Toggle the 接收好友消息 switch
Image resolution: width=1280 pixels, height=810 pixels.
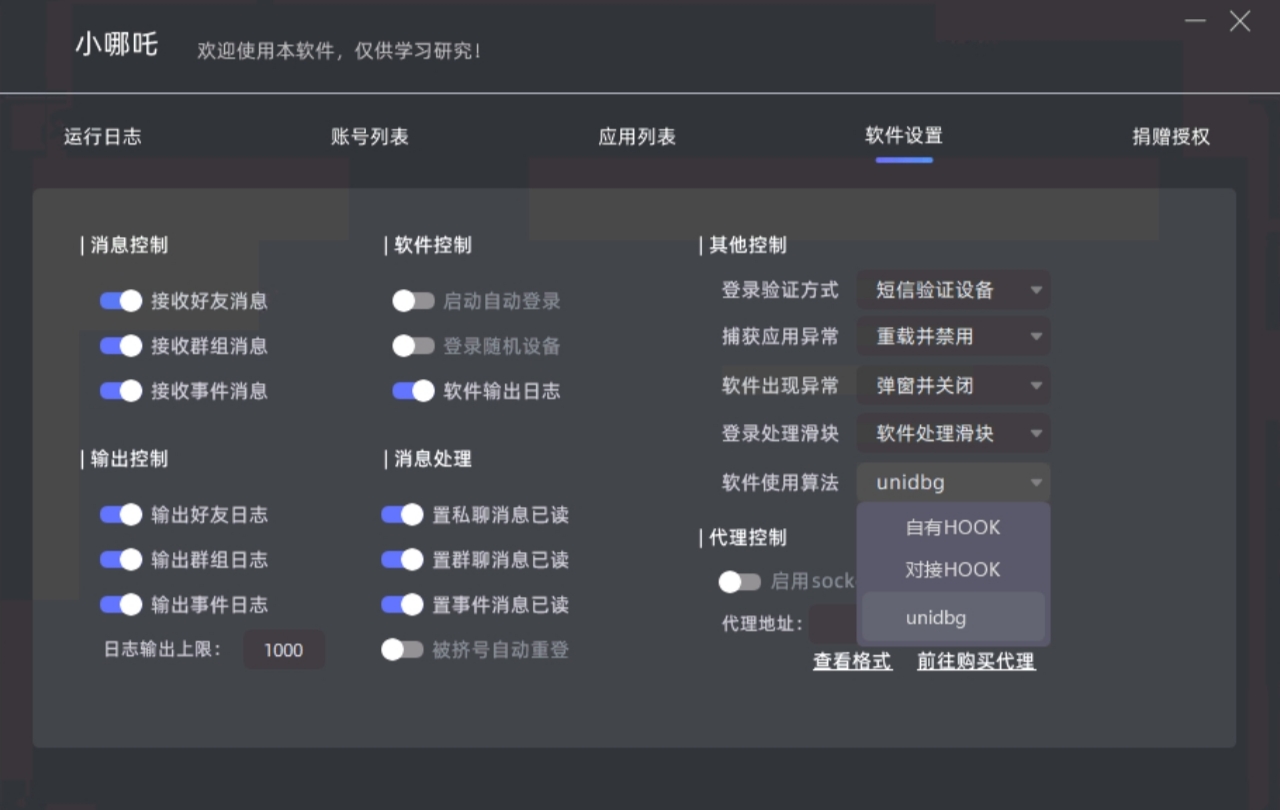(x=121, y=301)
